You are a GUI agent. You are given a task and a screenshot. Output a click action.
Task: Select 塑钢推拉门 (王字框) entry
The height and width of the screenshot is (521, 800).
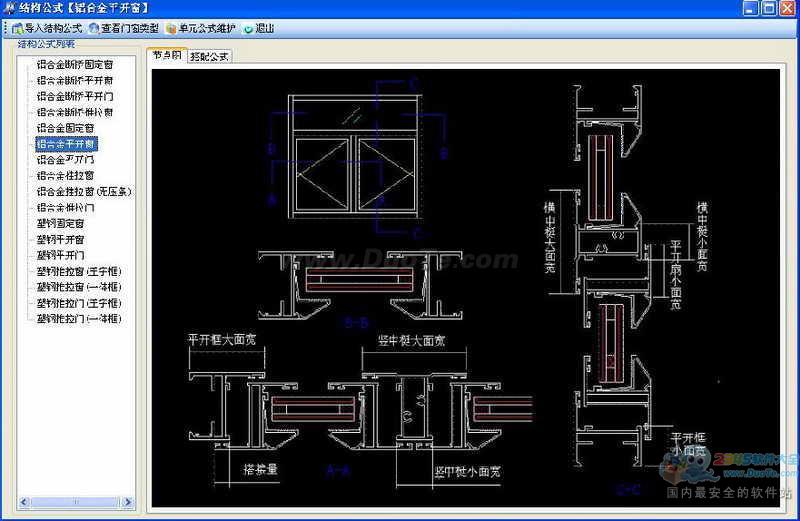point(79,303)
